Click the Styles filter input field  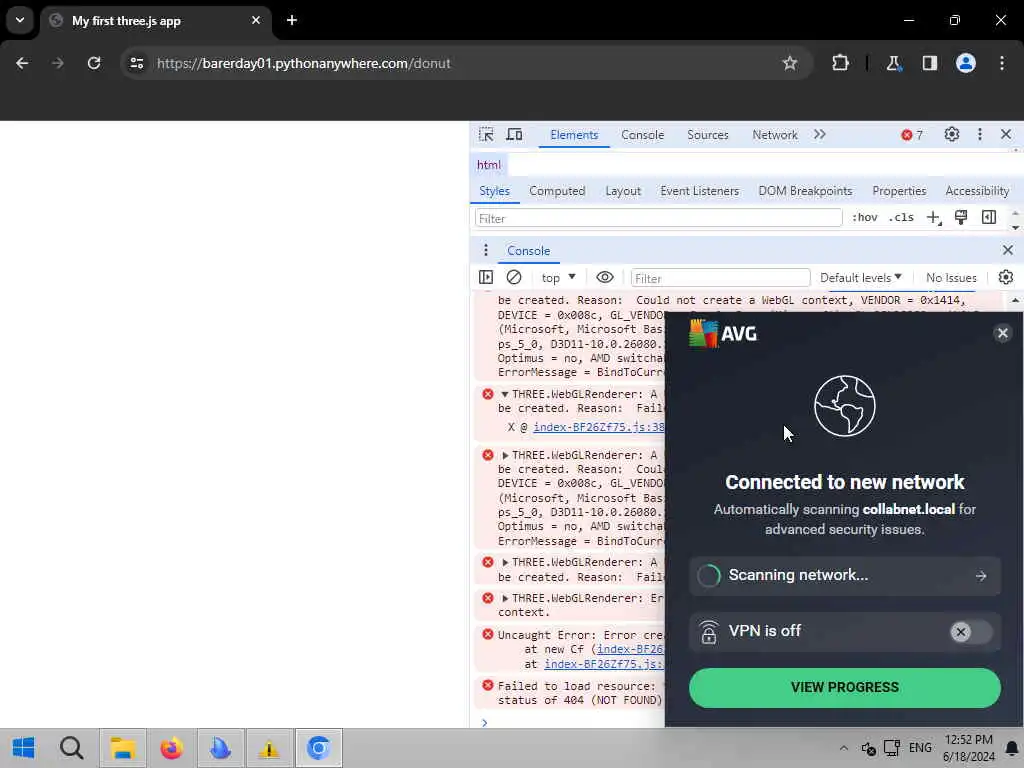658,218
